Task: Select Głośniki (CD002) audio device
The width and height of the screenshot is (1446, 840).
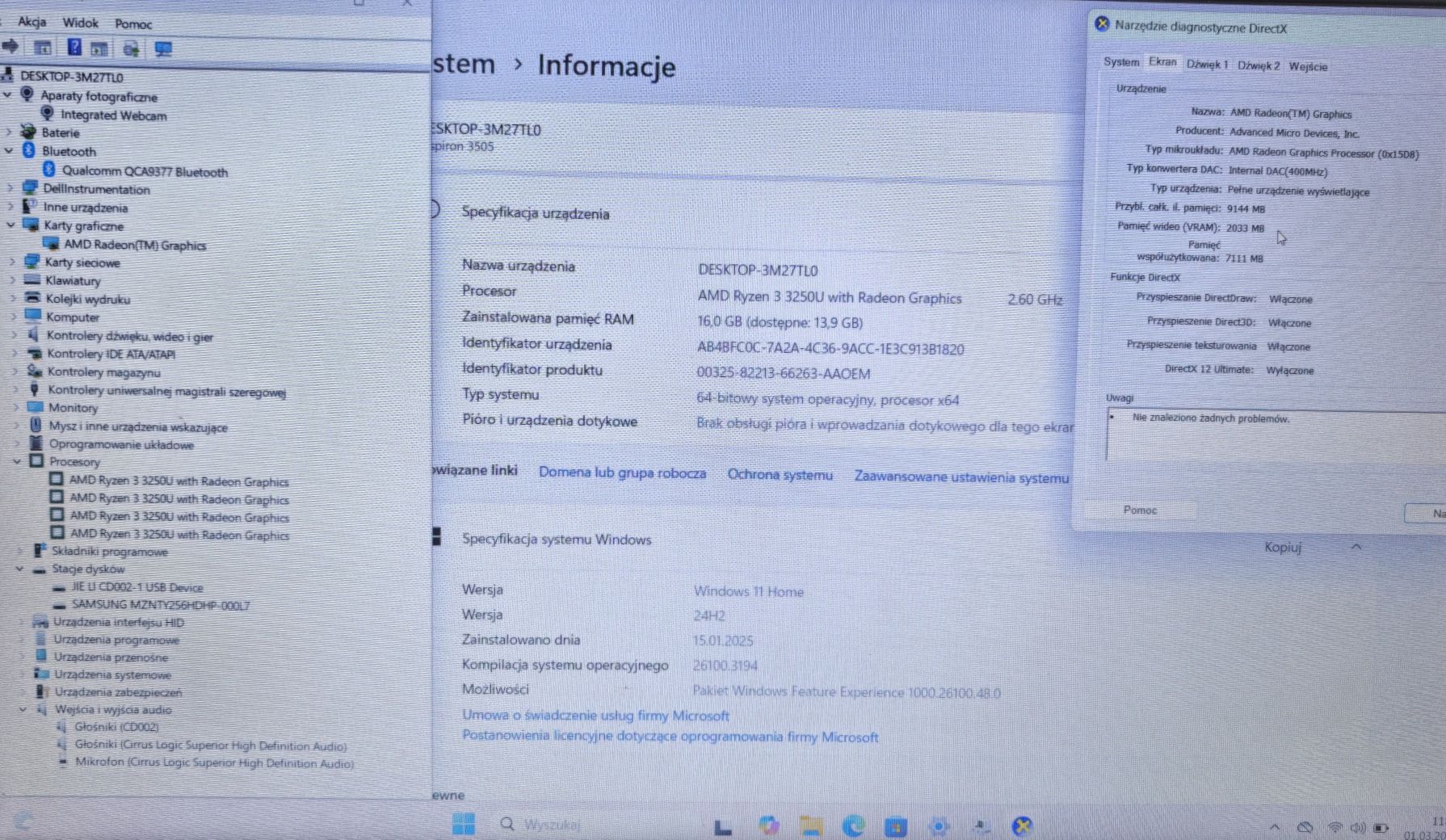Action: tap(116, 726)
